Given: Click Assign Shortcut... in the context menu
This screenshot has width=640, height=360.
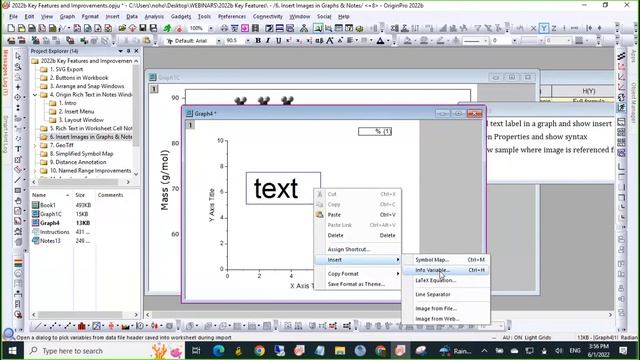Looking at the screenshot, I should 358,249.
